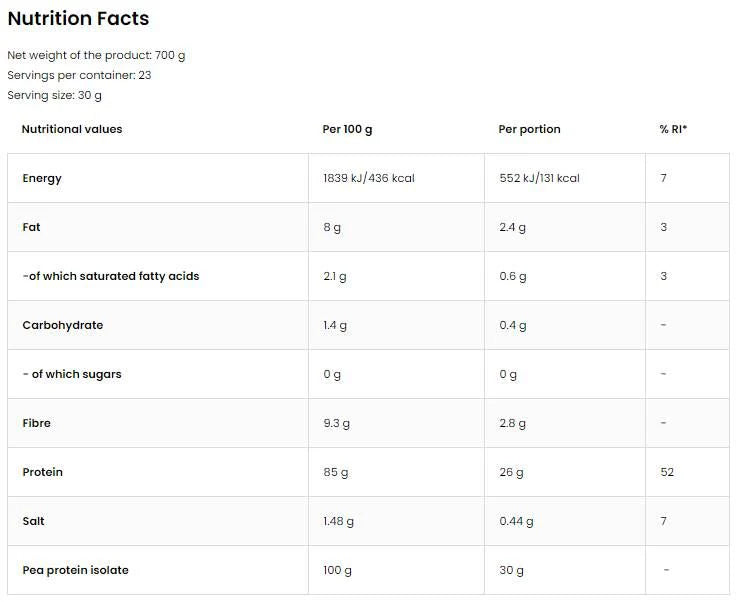Select the Per 100 g column header
The width and height of the screenshot is (737, 602).
pos(347,129)
